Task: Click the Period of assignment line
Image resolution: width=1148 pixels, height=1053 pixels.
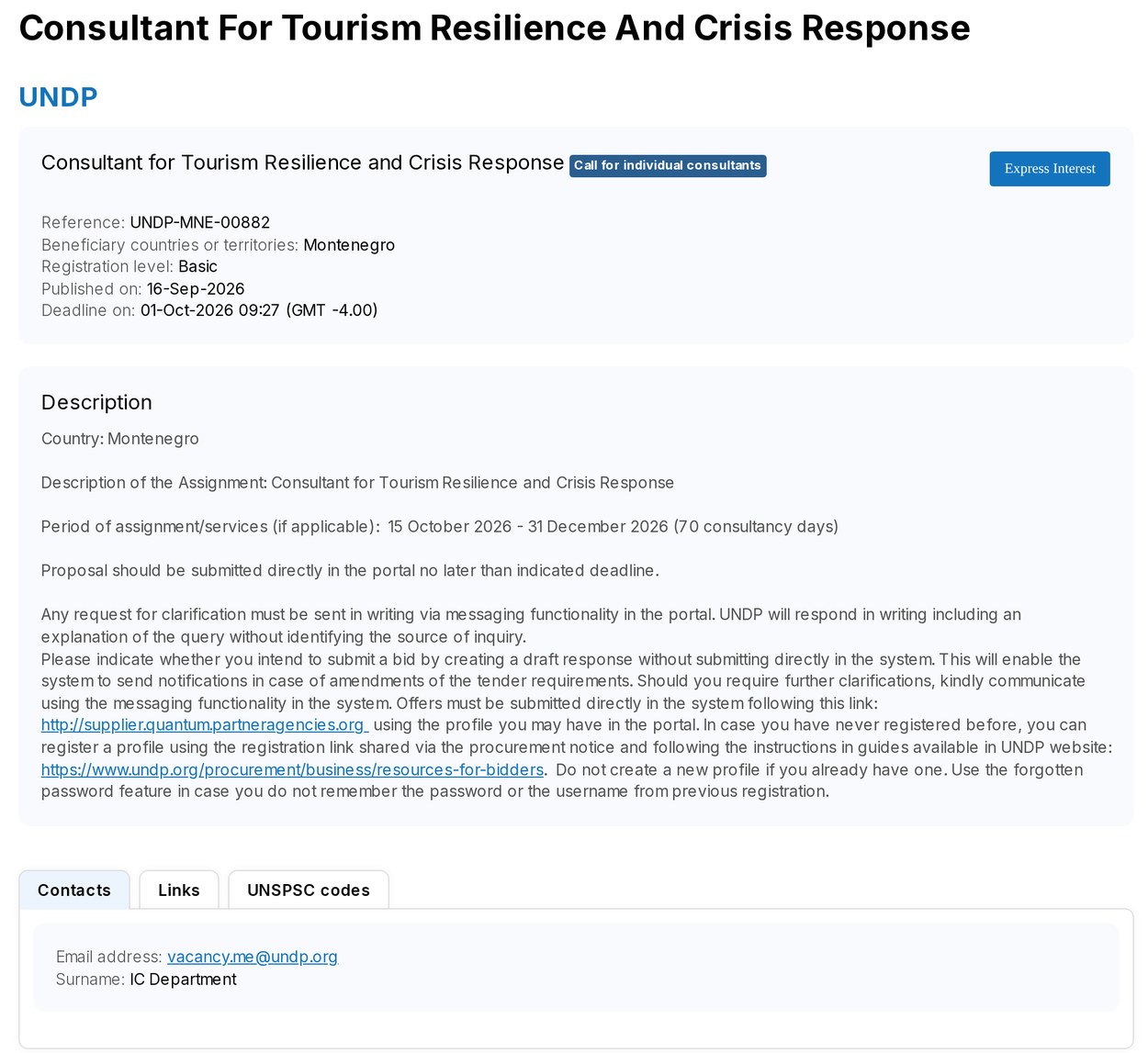Action: pos(440,527)
